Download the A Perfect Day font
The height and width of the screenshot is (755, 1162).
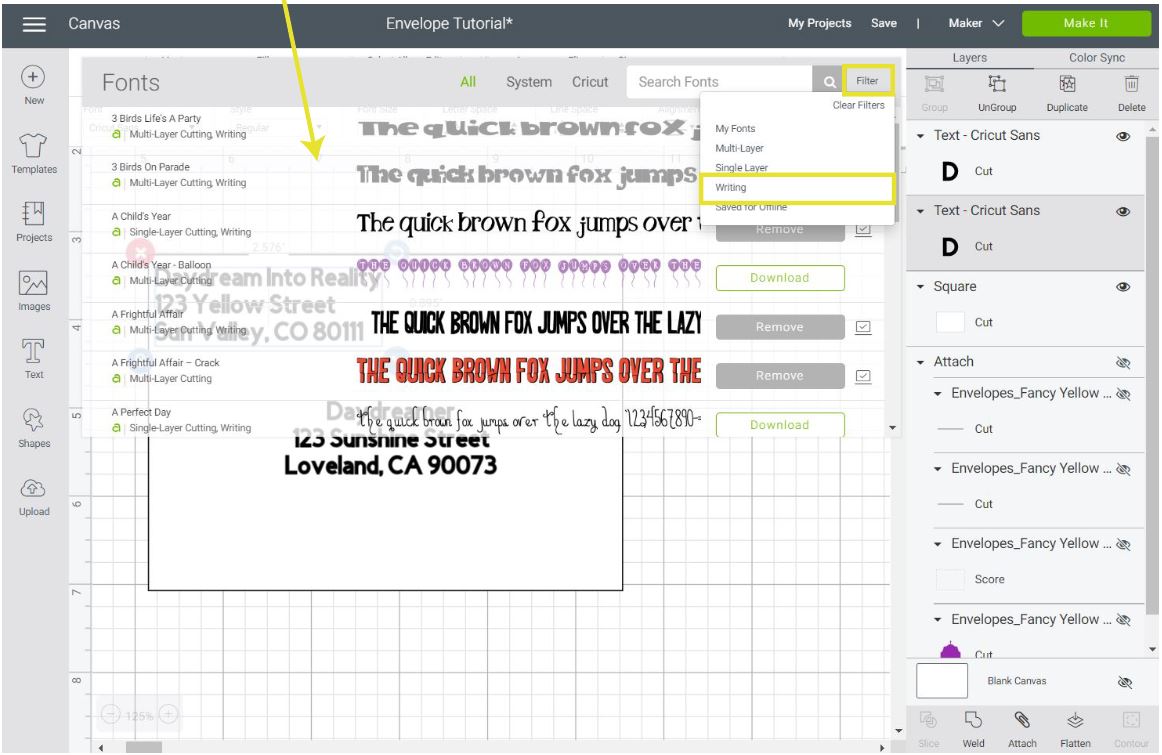(x=780, y=425)
